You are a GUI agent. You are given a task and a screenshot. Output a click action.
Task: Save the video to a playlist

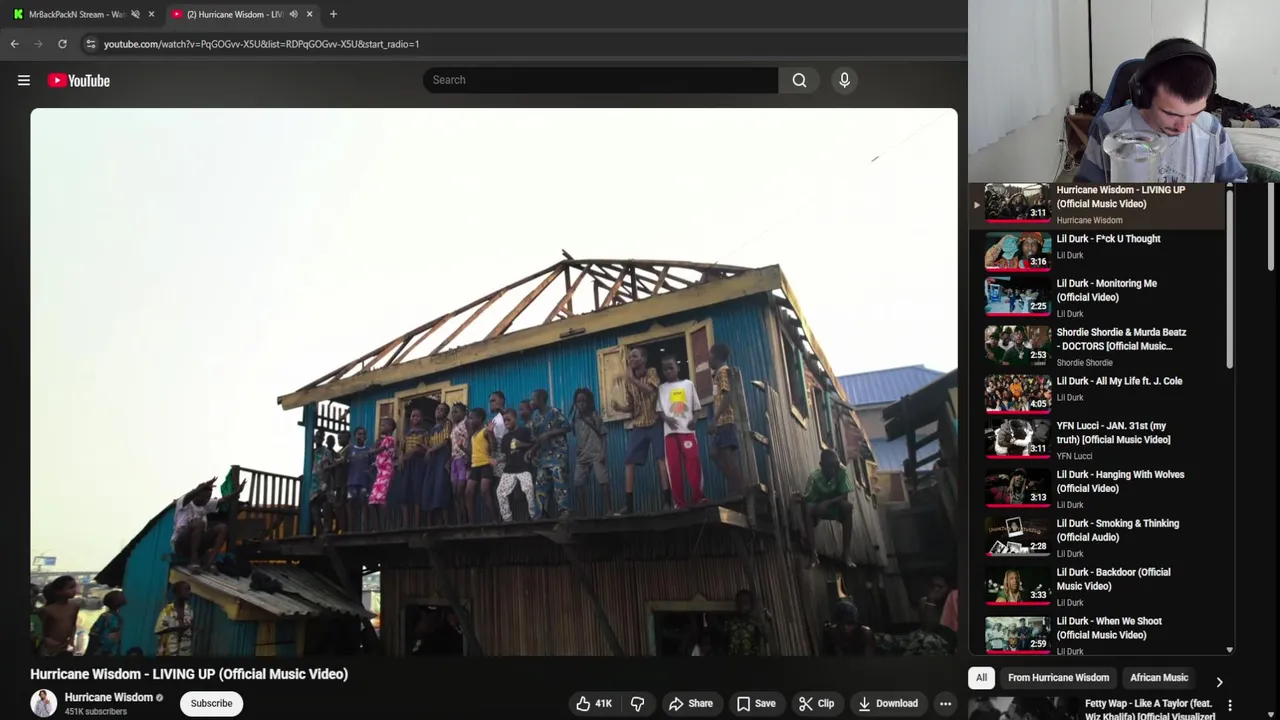click(756, 703)
